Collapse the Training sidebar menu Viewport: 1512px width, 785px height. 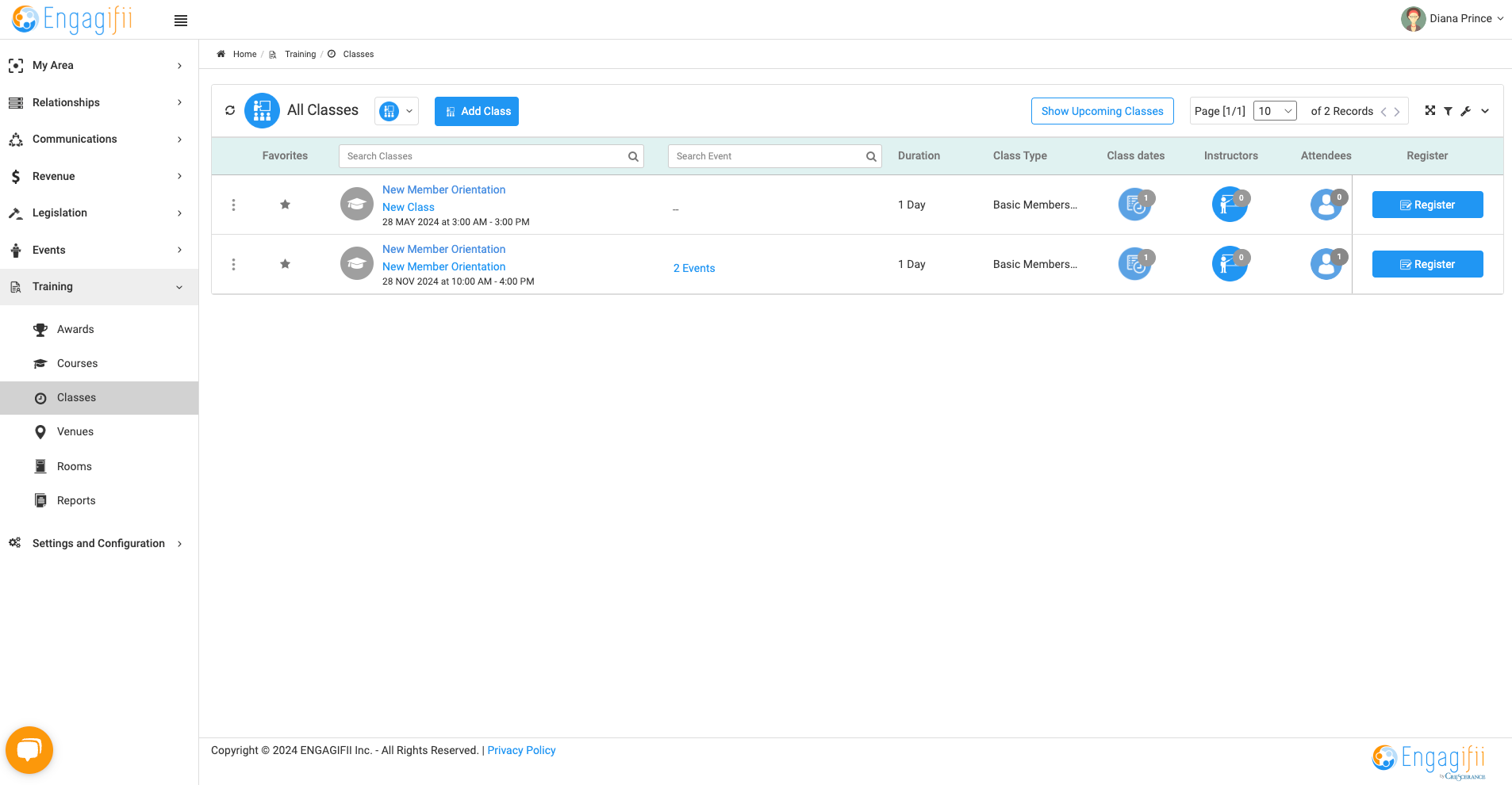coord(99,286)
